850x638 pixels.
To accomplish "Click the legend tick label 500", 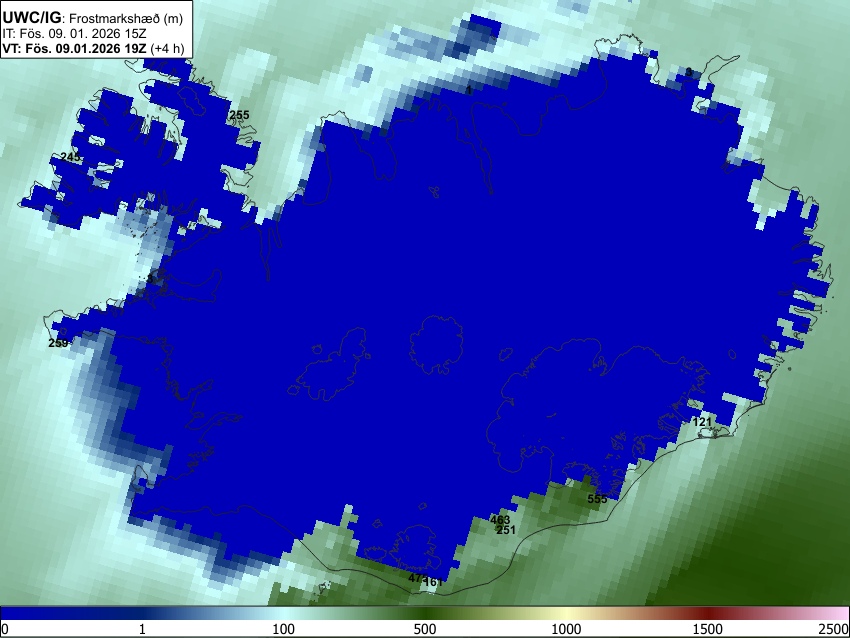I will click(x=424, y=629).
